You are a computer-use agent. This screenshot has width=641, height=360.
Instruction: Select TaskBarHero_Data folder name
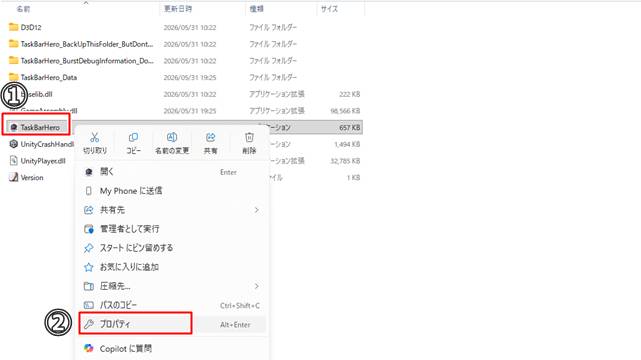point(49,78)
